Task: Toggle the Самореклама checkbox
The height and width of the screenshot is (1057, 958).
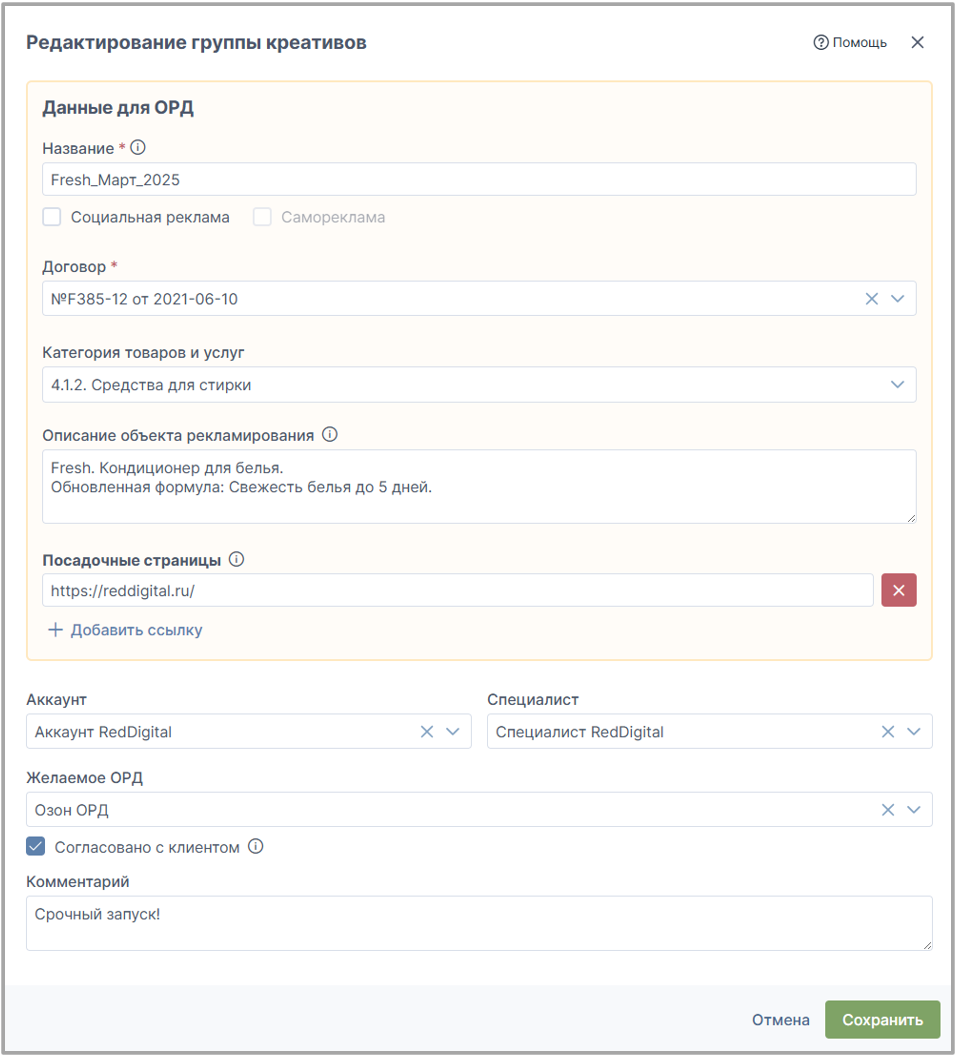Action: 262,217
